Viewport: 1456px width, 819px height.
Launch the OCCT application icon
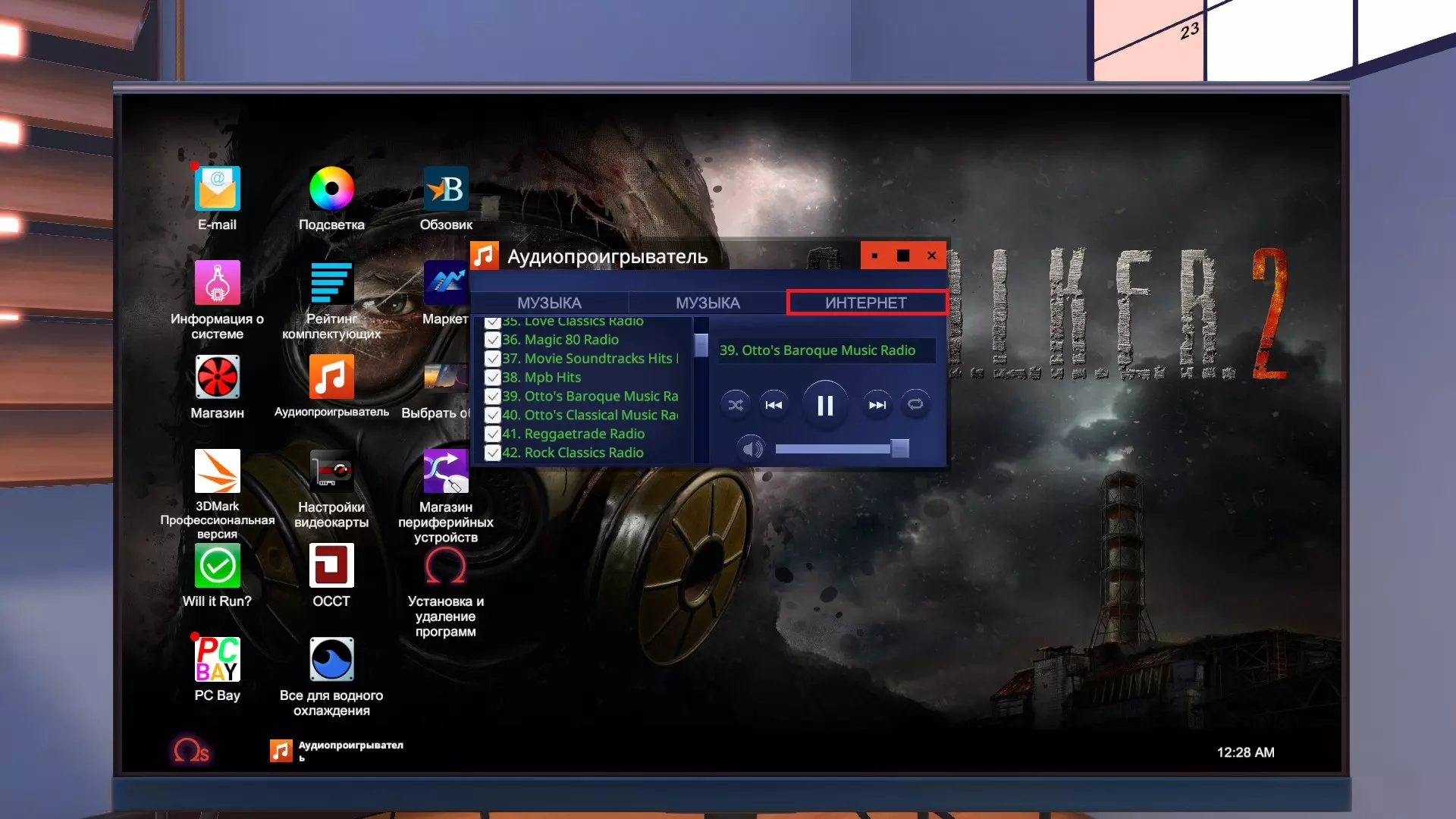[331, 566]
